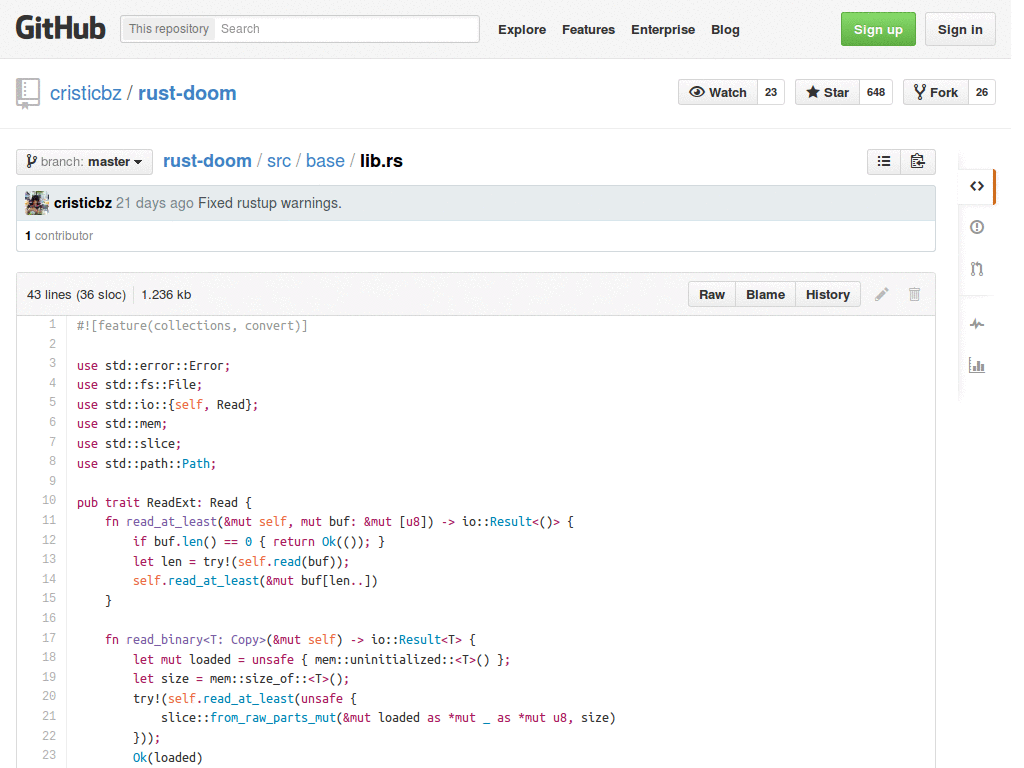Go to rust-doom breadcrumb root

point(207,161)
